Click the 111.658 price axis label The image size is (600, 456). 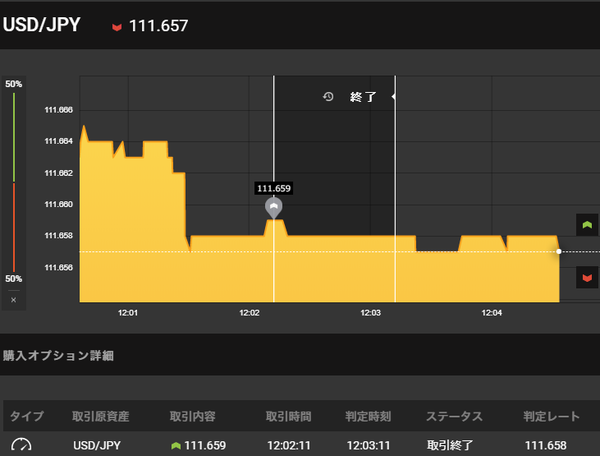tap(59, 236)
